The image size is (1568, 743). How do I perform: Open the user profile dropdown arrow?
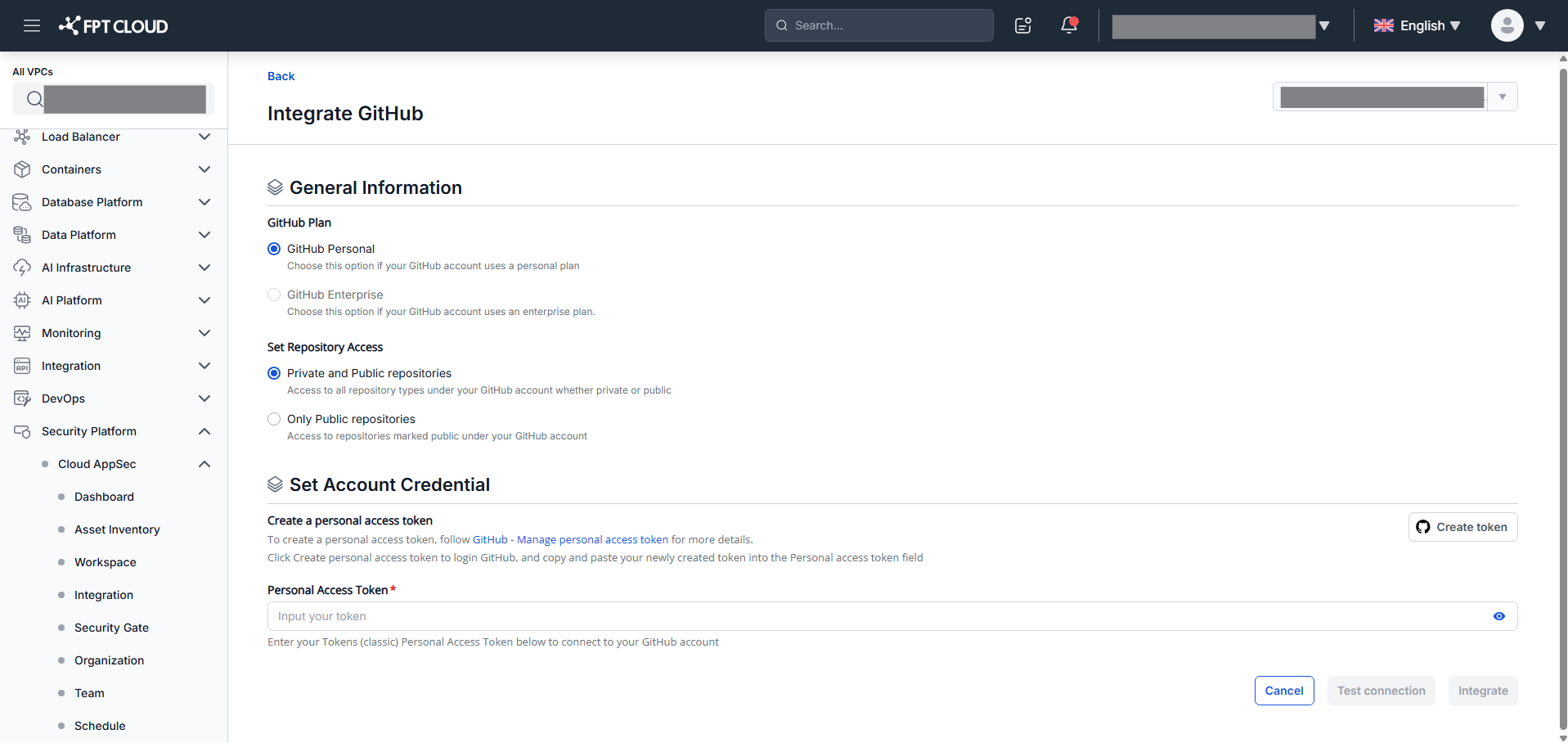[1540, 25]
